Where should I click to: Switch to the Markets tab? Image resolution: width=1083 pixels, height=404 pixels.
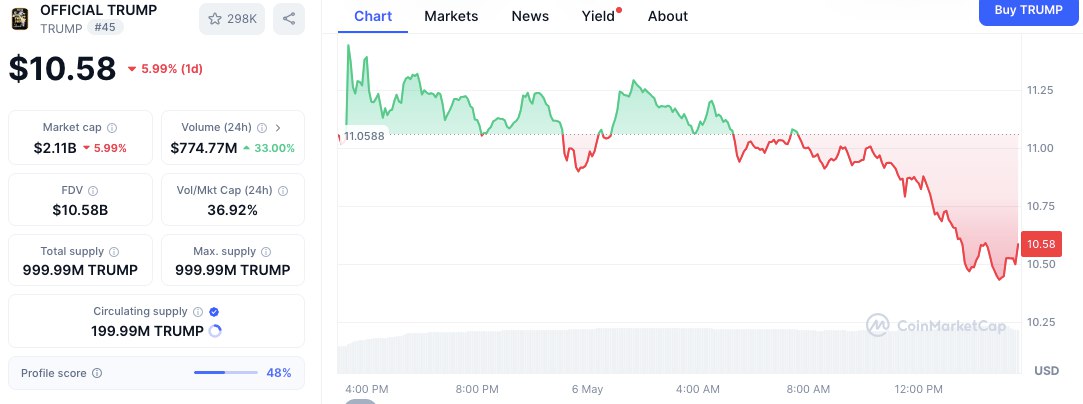(x=451, y=16)
